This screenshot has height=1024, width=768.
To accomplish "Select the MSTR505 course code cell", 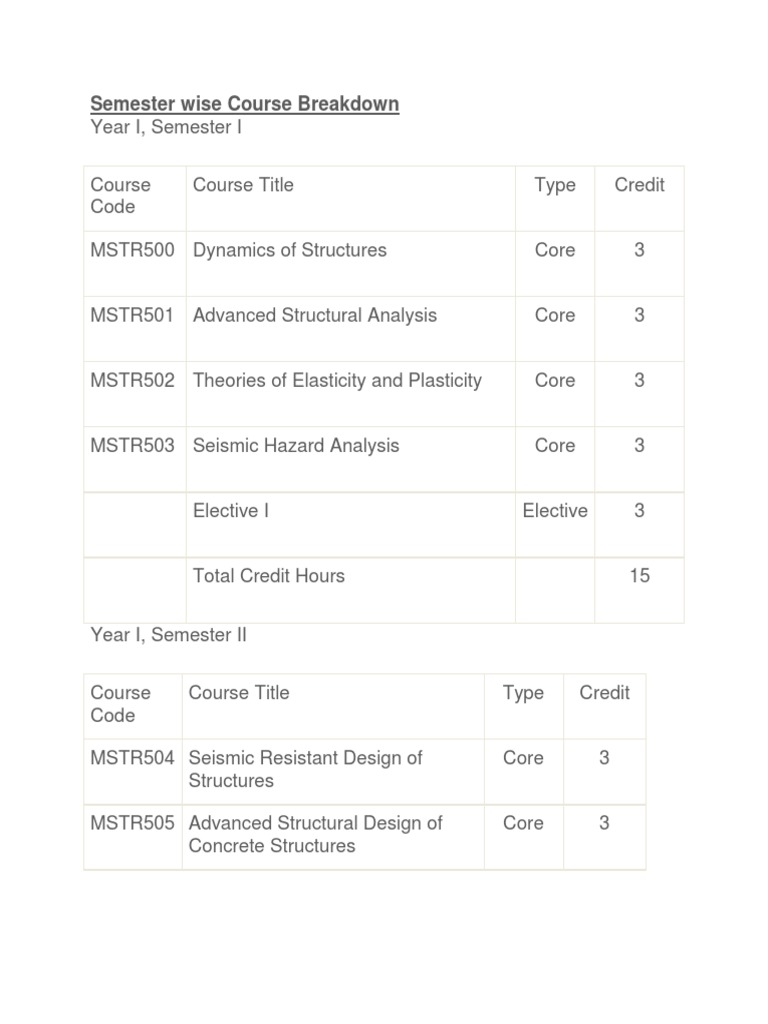I will point(132,823).
